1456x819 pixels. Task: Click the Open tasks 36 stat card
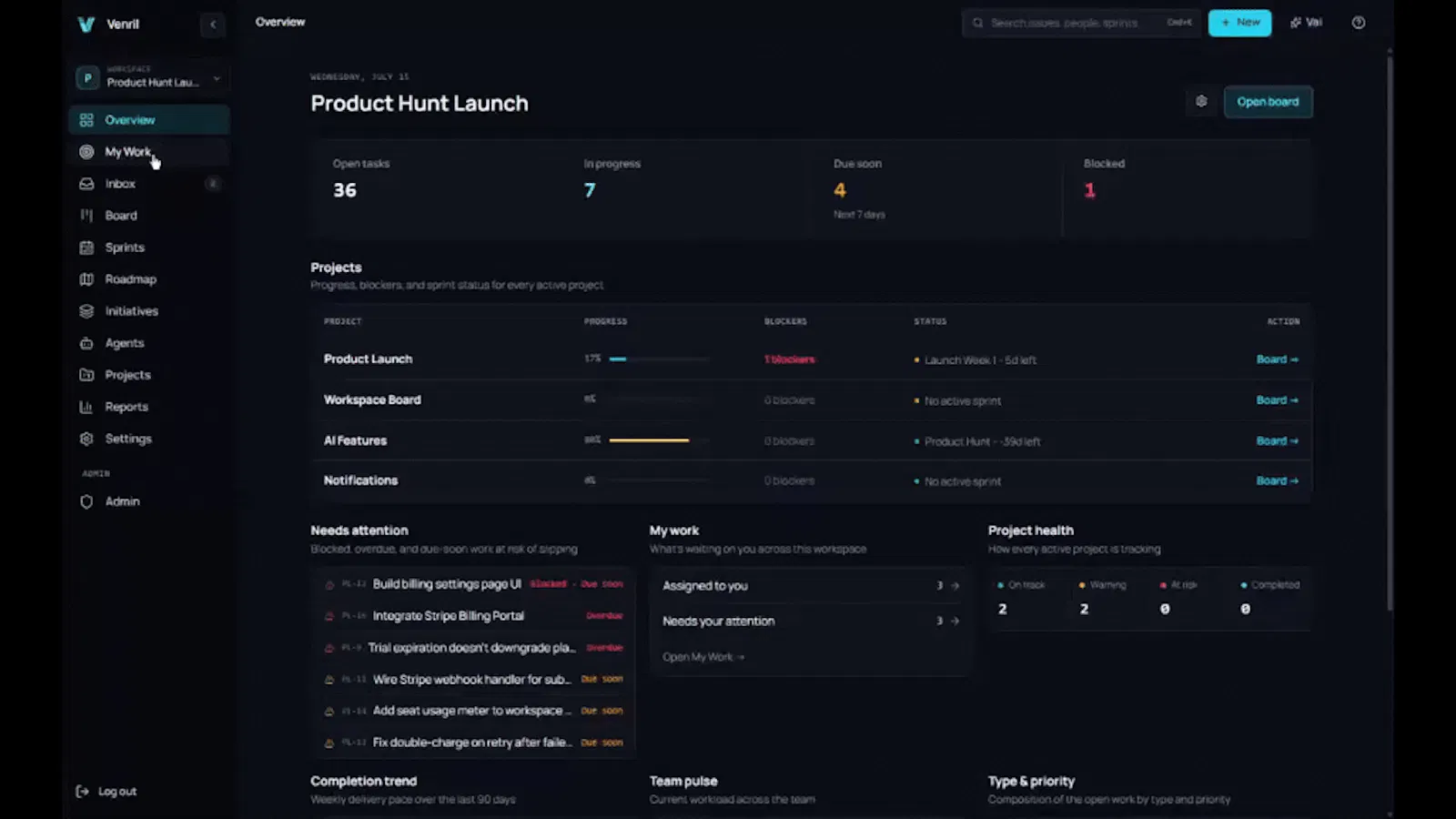coord(435,188)
